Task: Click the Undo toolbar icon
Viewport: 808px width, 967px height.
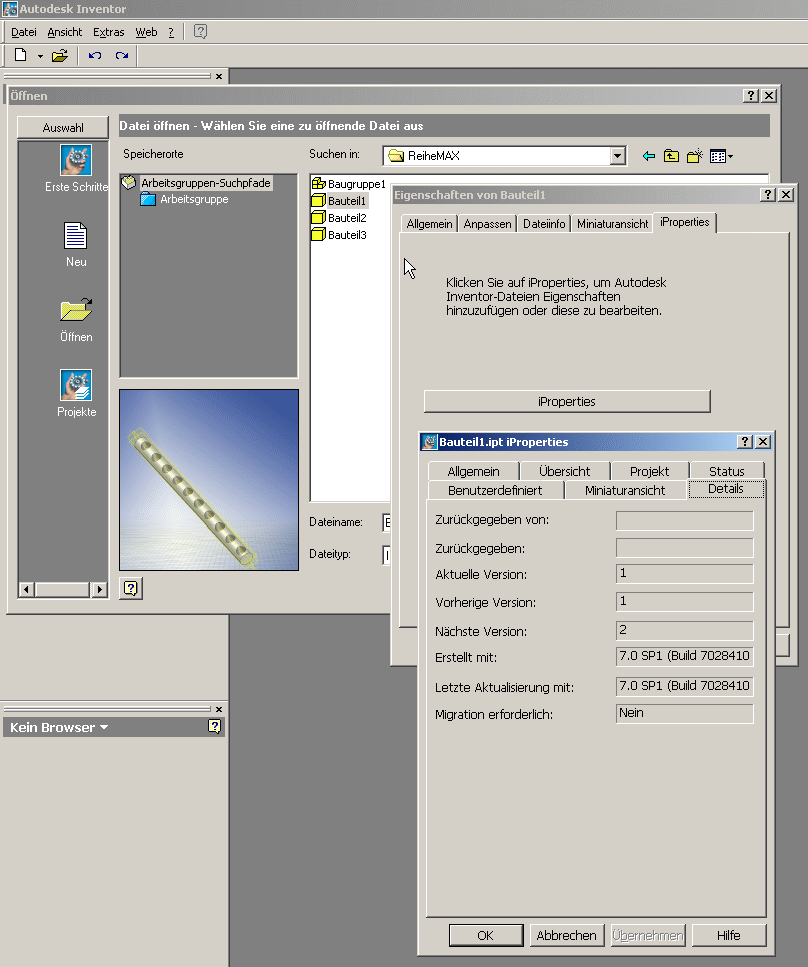Action: point(94,56)
